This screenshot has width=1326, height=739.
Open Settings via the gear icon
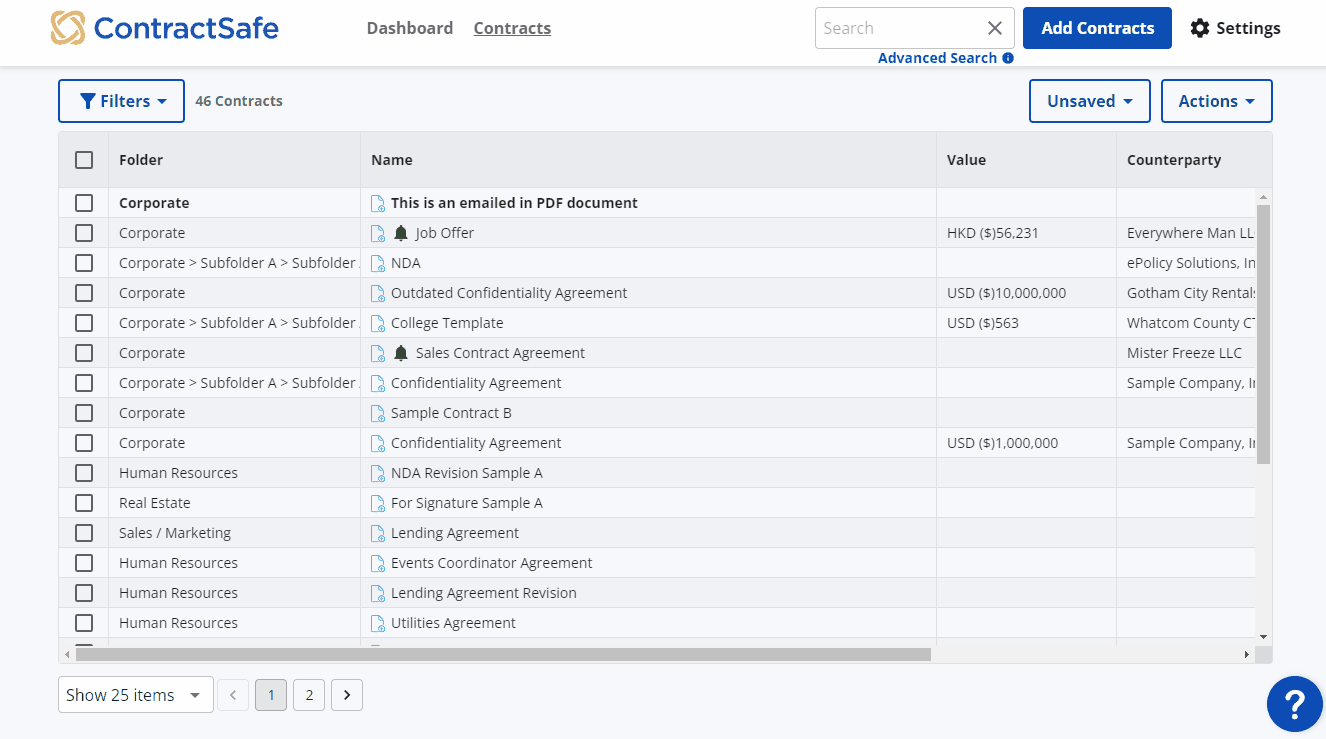click(1199, 28)
